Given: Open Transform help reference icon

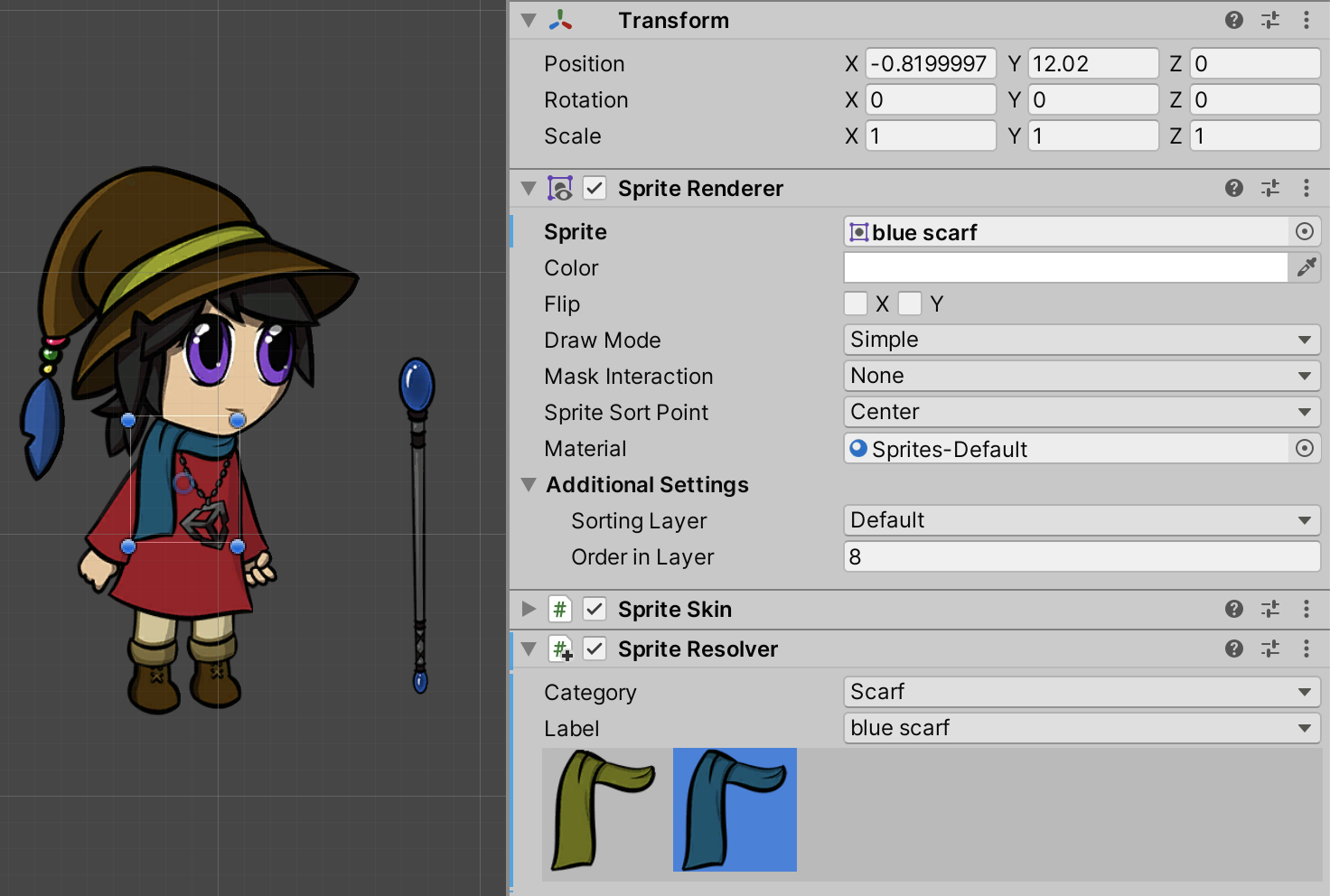Looking at the screenshot, I should click(1234, 20).
